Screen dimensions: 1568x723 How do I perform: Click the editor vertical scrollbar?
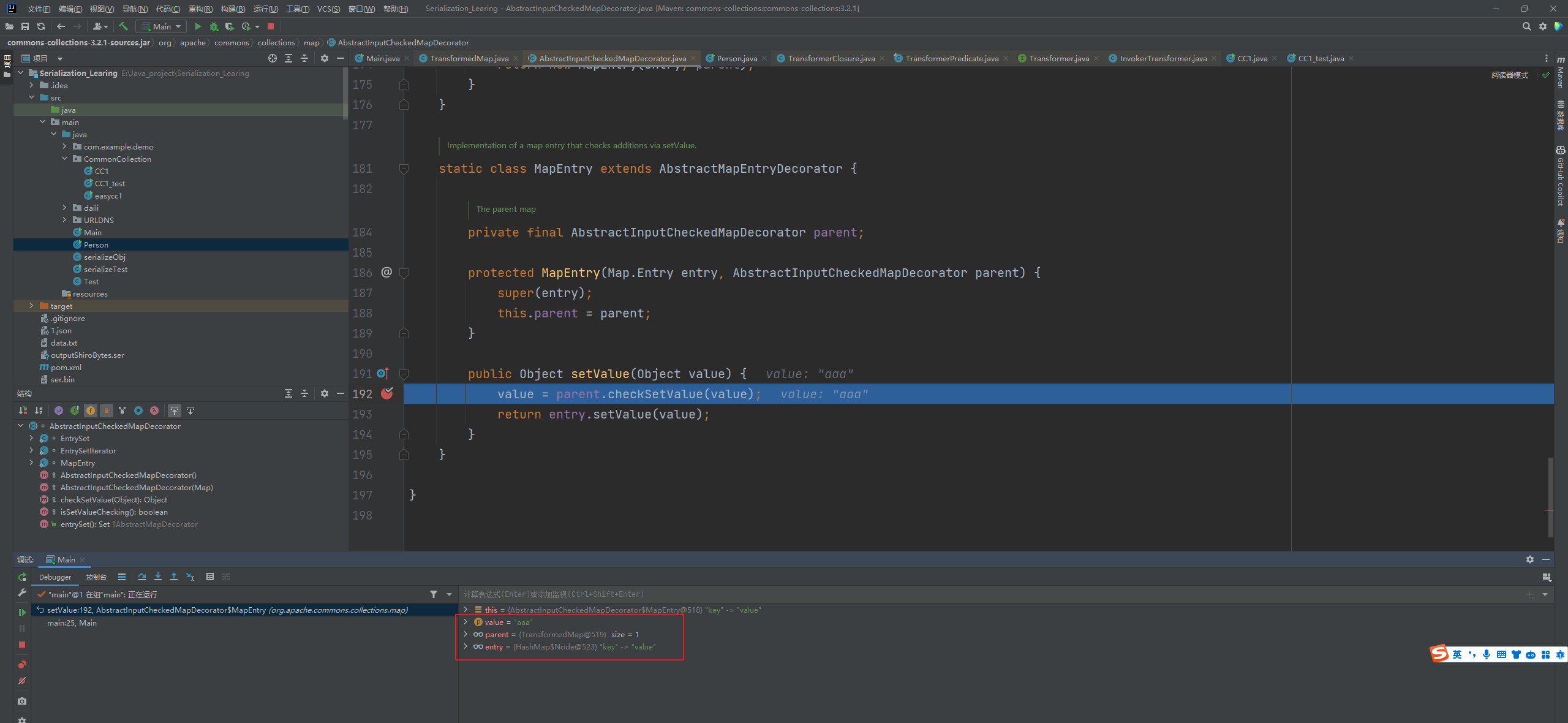1550,496
